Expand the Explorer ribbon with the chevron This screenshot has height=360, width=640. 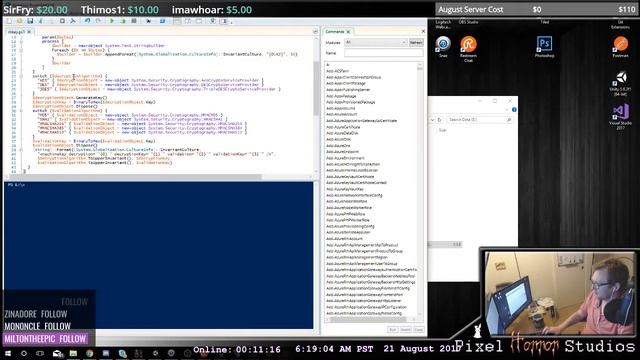pyautogui.click(x=507, y=109)
